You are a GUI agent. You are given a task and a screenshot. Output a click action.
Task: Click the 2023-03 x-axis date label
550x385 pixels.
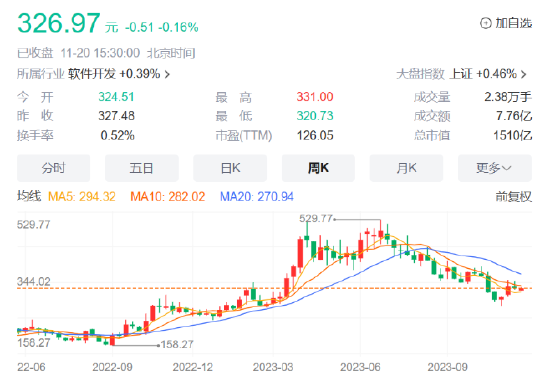(273, 367)
